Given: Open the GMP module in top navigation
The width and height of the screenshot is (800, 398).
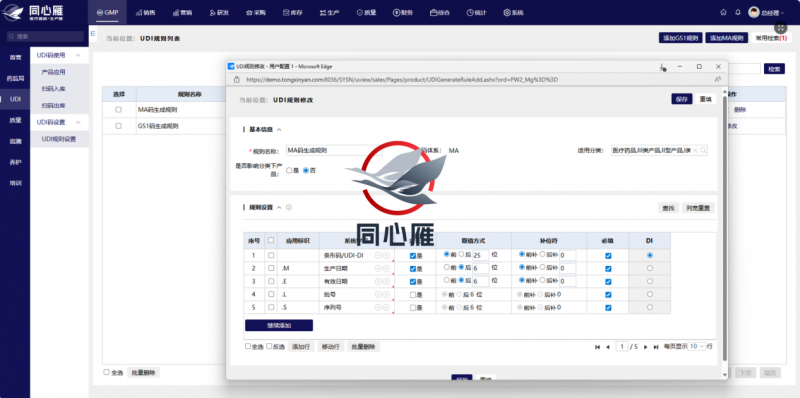Looking at the screenshot, I should [107, 12].
